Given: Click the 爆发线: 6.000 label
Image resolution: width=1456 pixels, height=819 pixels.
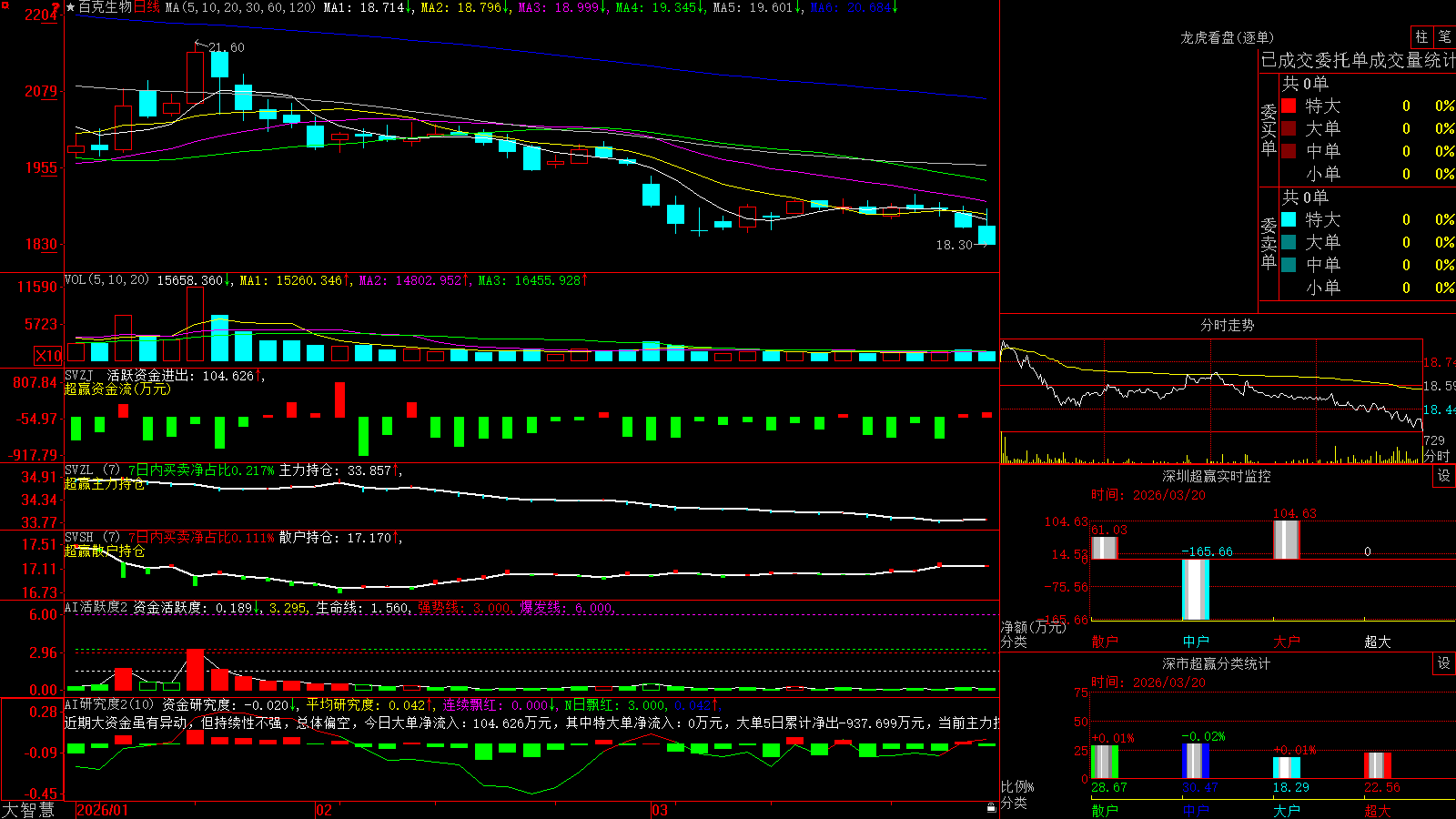Looking at the screenshot, I should pos(567,608).
